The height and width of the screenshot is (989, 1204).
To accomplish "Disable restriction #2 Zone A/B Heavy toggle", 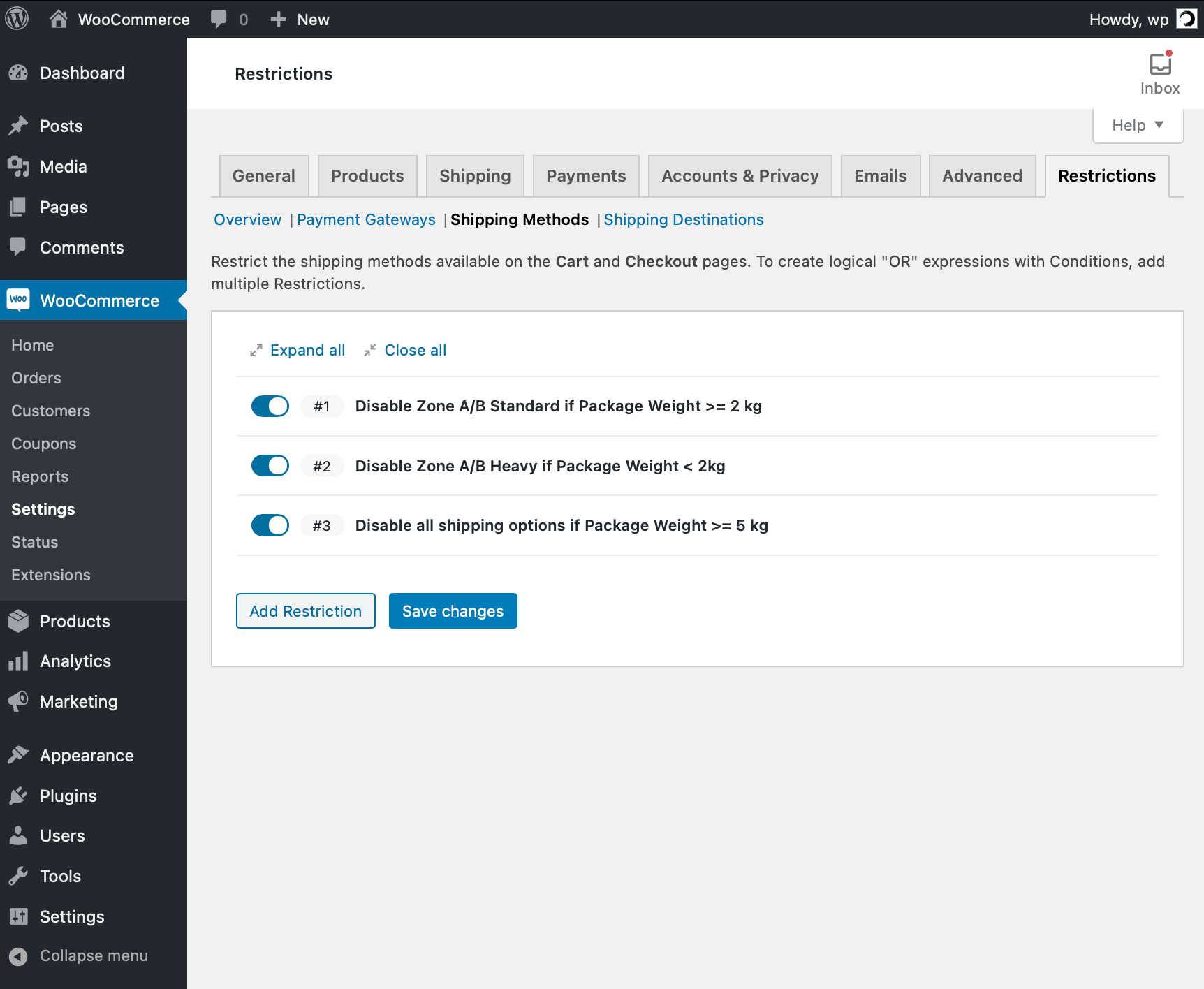I will click(270, 466).
